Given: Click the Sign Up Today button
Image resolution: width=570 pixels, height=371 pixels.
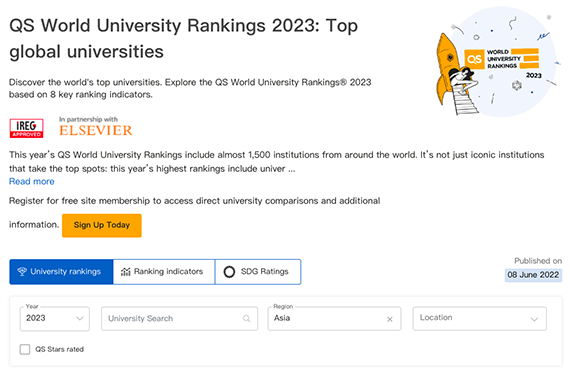Looking at the screenshot, I should click(x=102, y=225).
